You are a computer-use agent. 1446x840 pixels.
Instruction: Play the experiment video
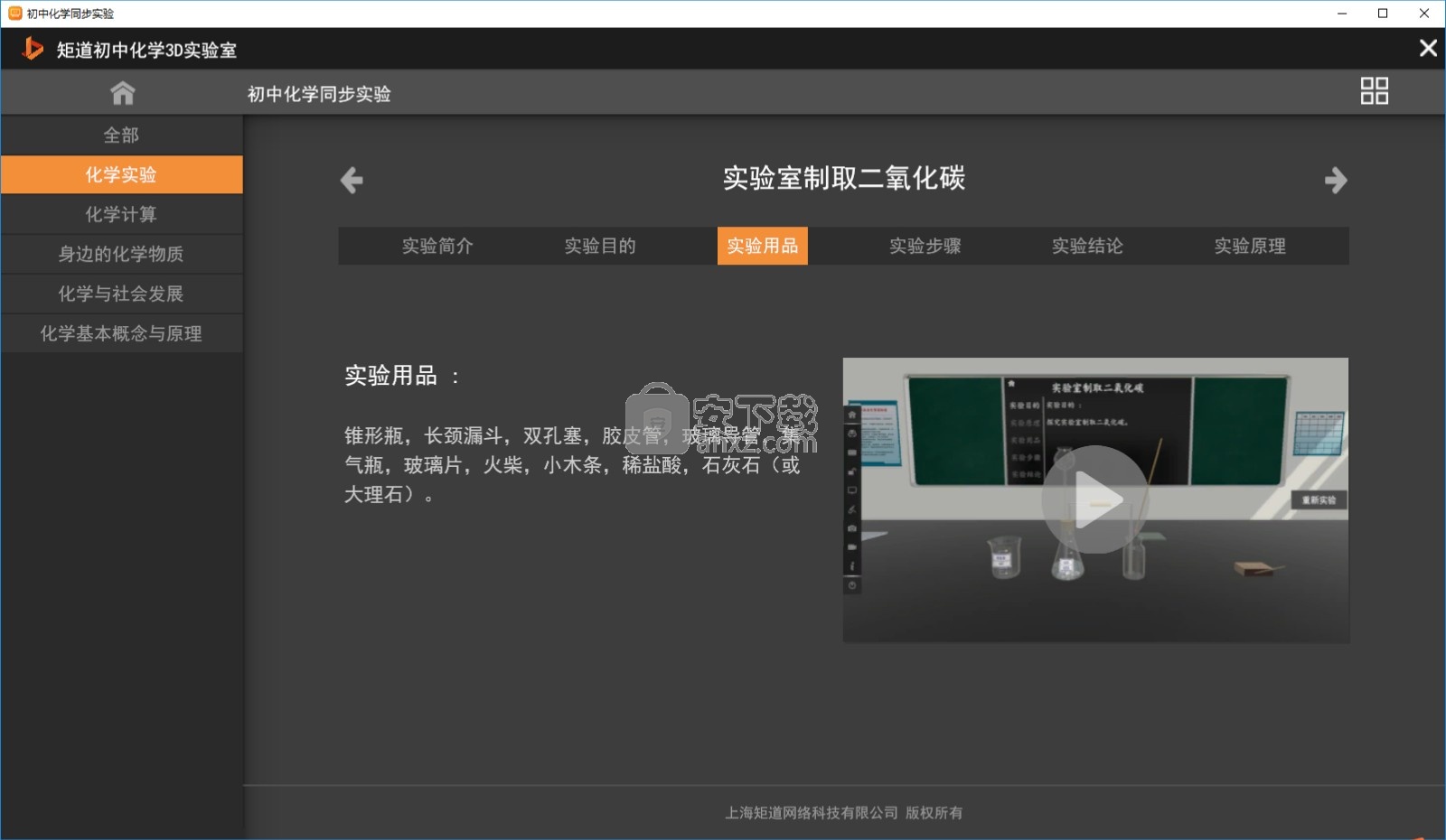pos(1095,499)
